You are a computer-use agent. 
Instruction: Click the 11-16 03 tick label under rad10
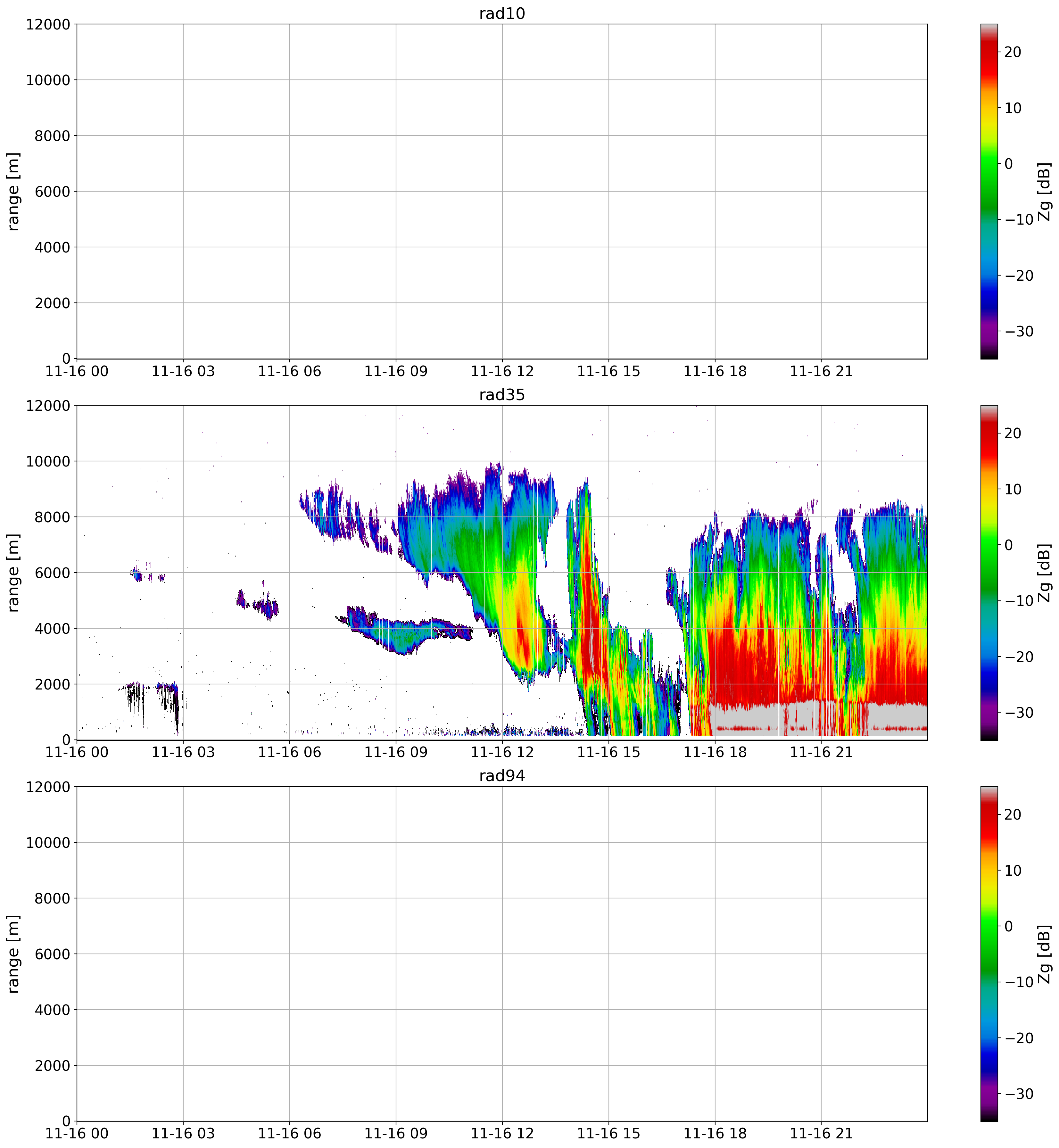[183, 371]
